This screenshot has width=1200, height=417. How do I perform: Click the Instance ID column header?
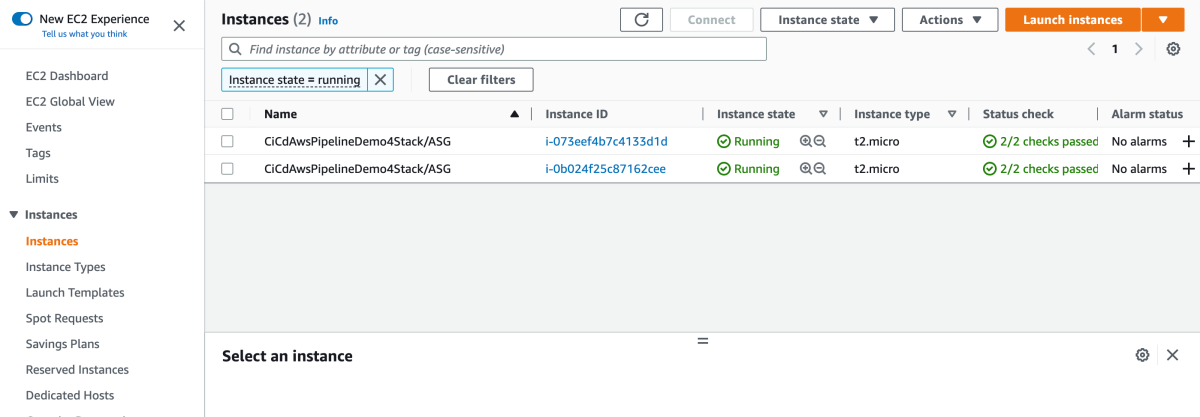[576, 114]
